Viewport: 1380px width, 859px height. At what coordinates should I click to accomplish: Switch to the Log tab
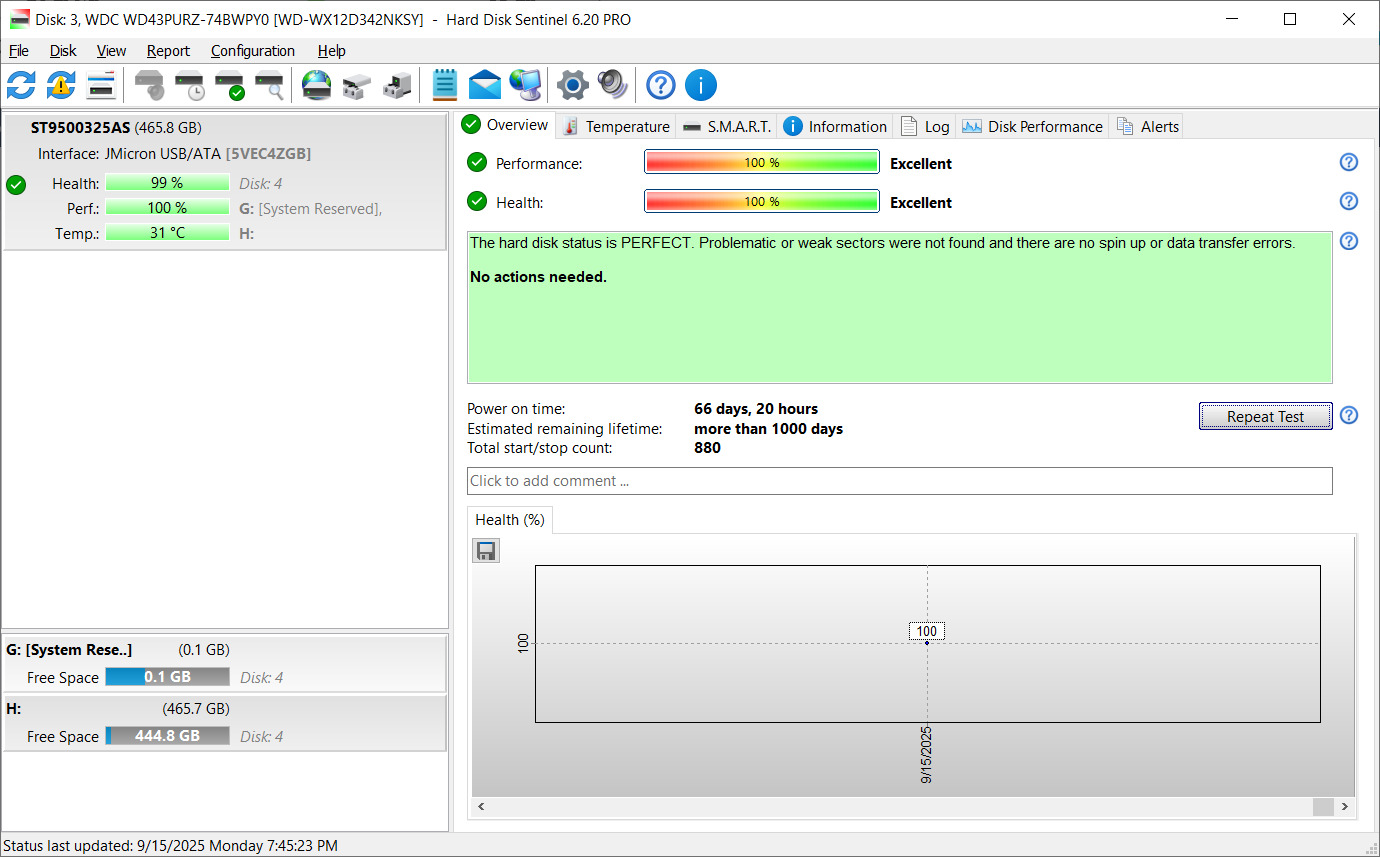pyautogui.click(x=925, y=126)
